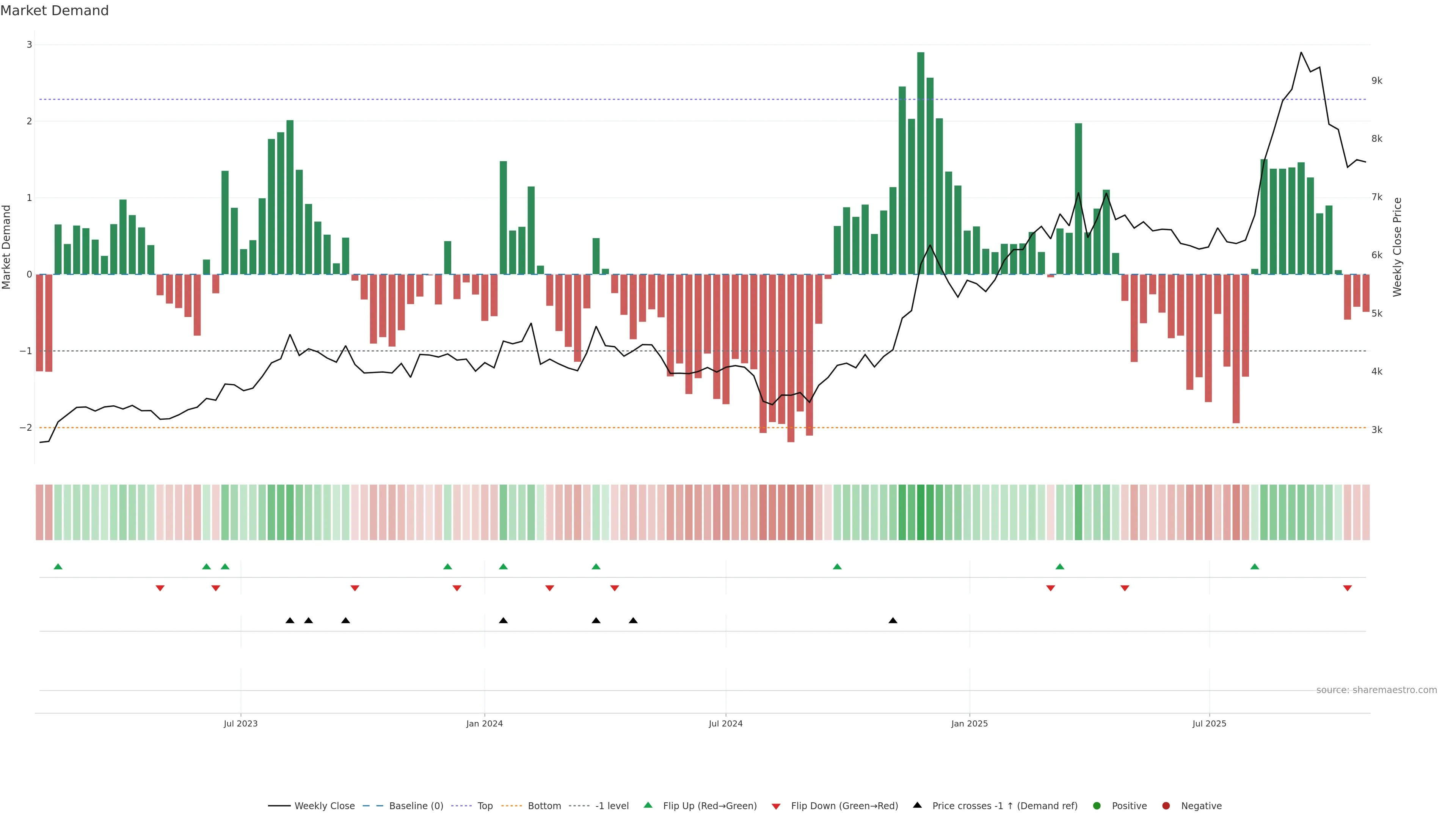Click the -1 level legend entry
Image resolution: width=1456 pixels, height=819 pixels.
612,805
